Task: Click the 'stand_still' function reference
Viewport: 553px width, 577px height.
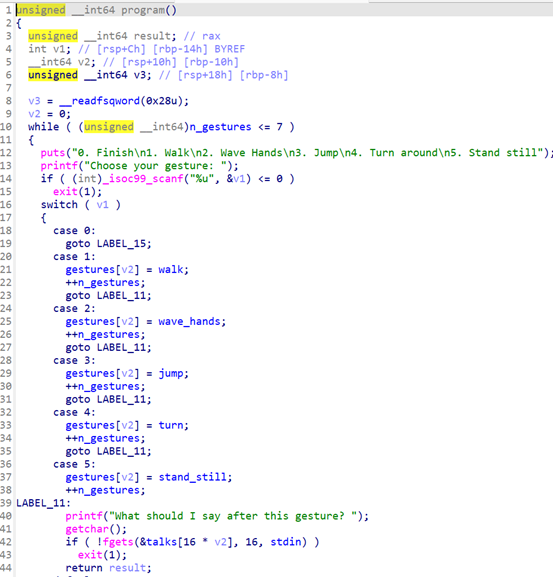Action: coord(192,477)
